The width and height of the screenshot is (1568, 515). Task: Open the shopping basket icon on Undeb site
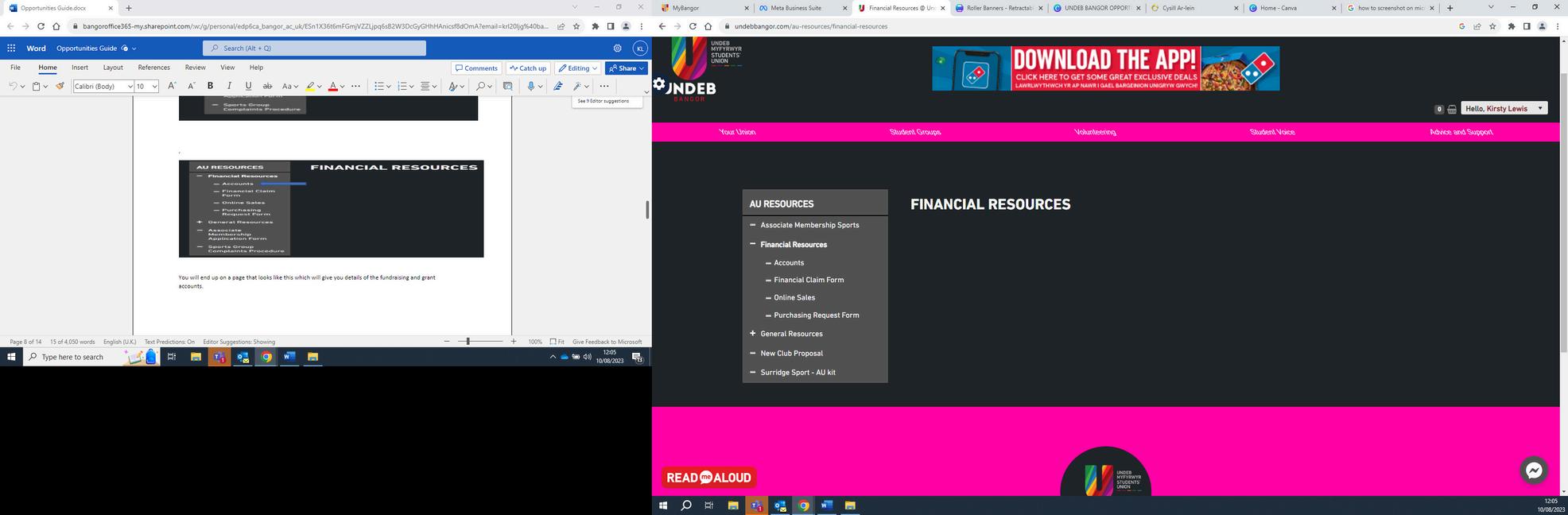pyautogui.click(x=1452, y=110)
